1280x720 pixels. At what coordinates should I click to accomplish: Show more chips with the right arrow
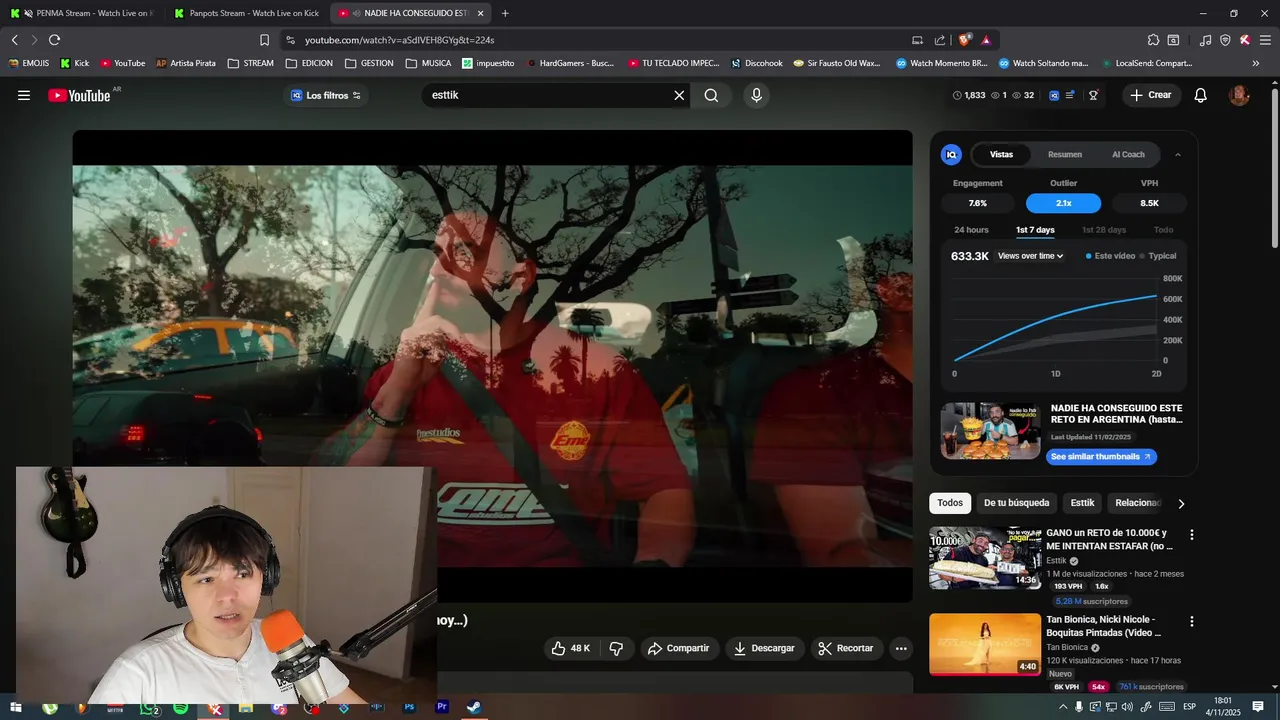coord(1181,503)
